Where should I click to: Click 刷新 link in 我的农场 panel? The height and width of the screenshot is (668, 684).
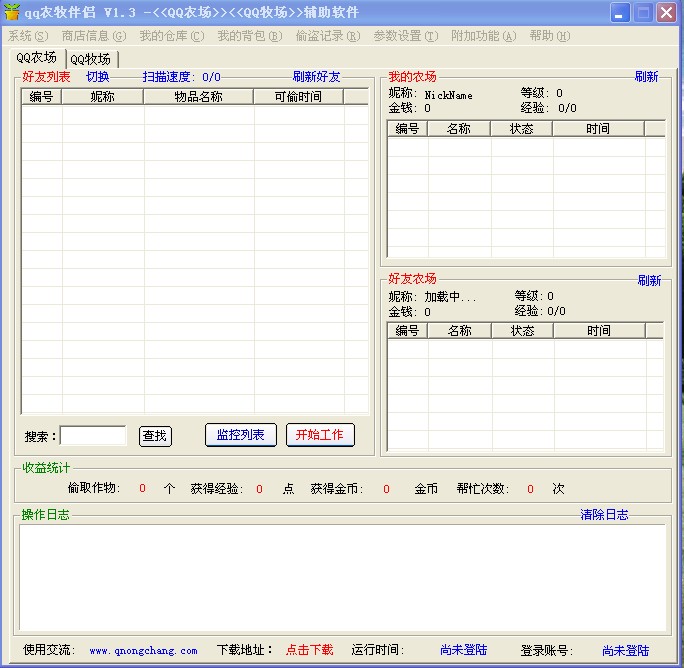[x=646, y=77]
